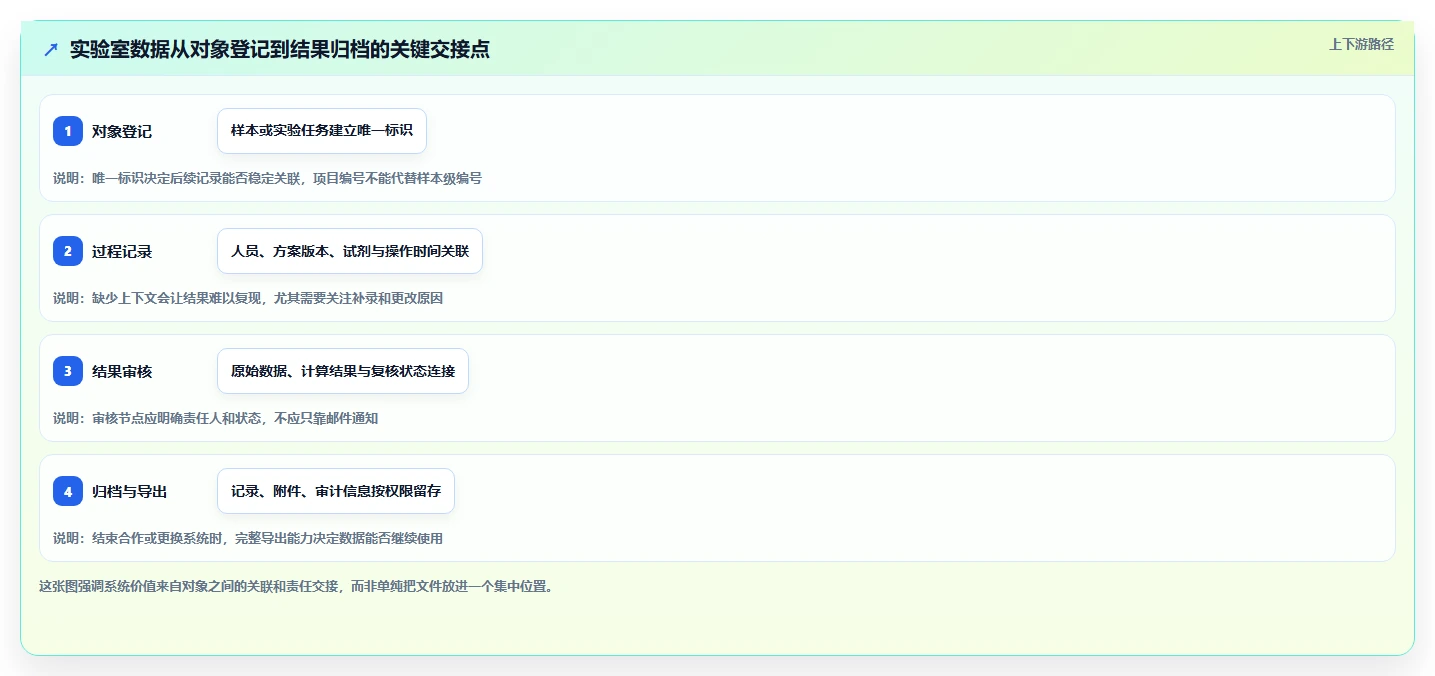Click the step 1 number badge

coord(68,131)
